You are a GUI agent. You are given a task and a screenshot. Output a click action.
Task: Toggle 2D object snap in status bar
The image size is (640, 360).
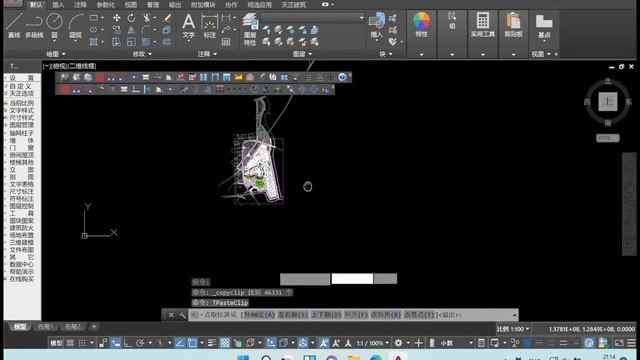click(192, 343)
